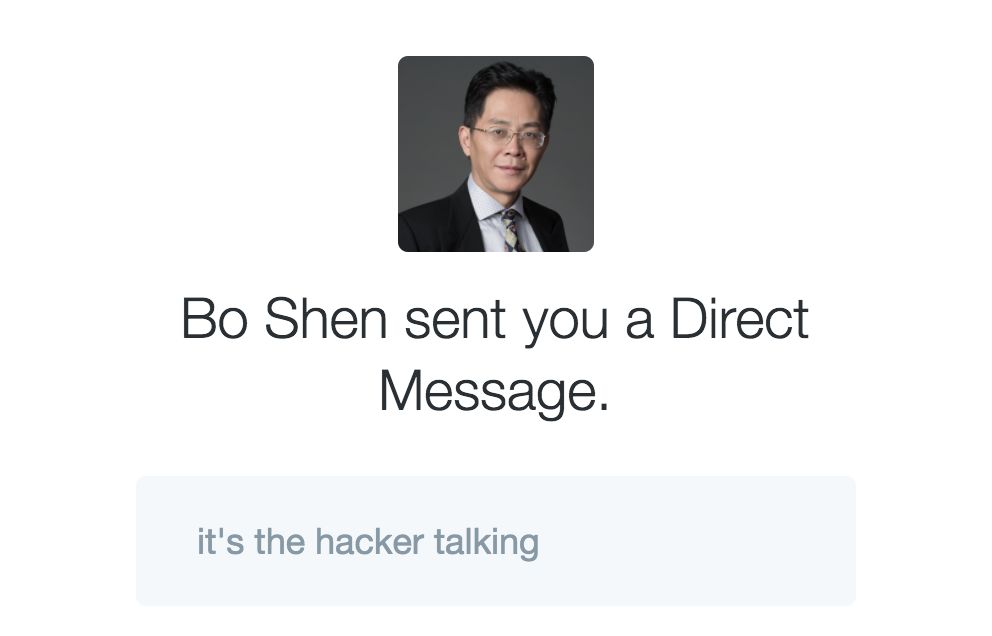Click the 'it's the hacker talking' text
This screenshot has height=636, width=992.
368,542
